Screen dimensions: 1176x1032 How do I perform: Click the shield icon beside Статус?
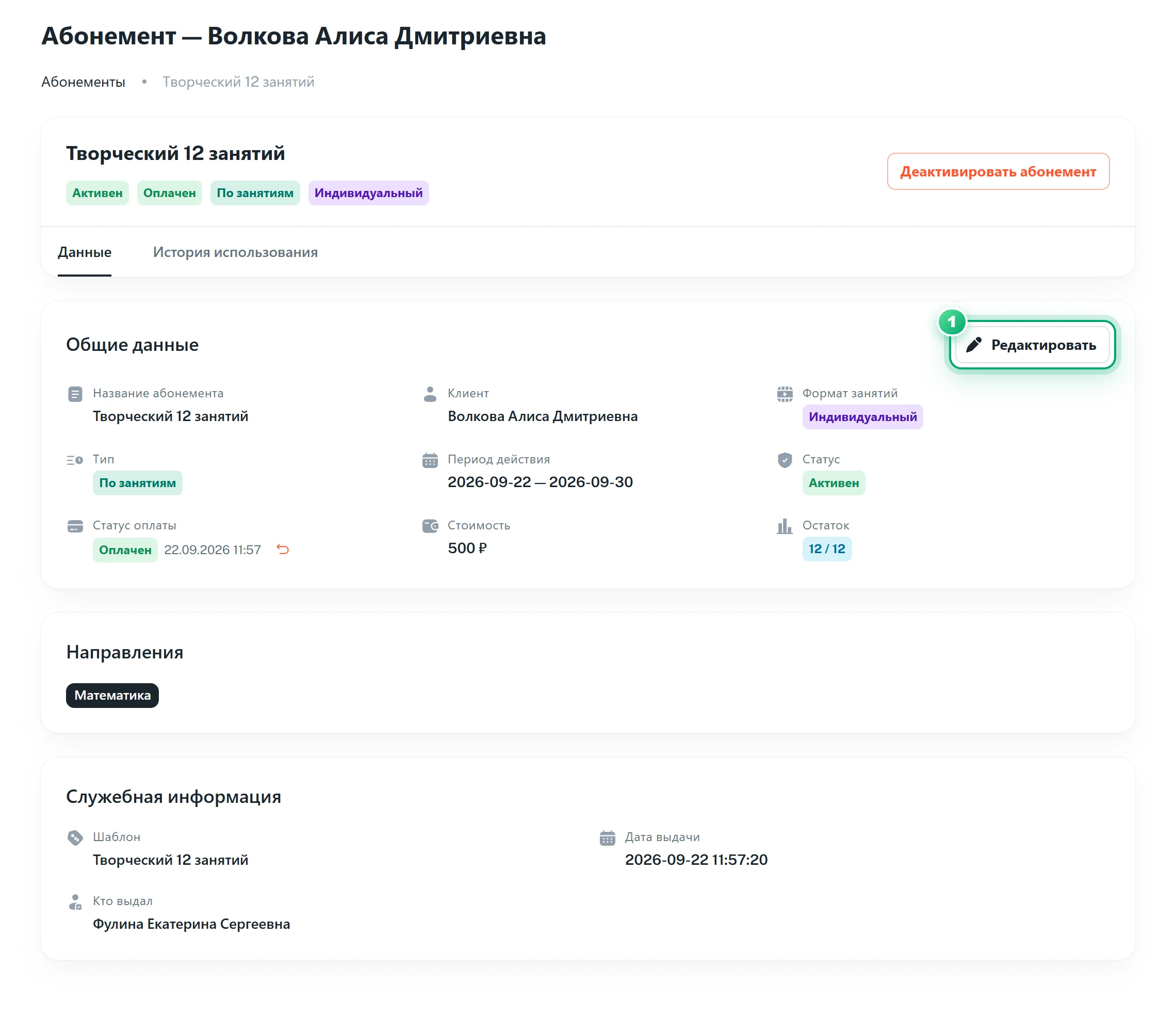pos(785,460)
